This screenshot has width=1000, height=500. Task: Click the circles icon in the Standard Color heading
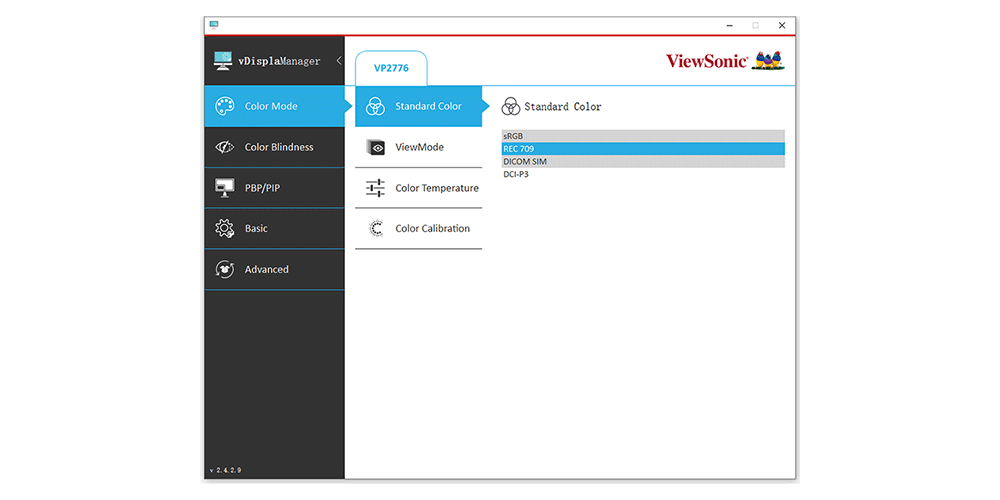pos(511,107)
